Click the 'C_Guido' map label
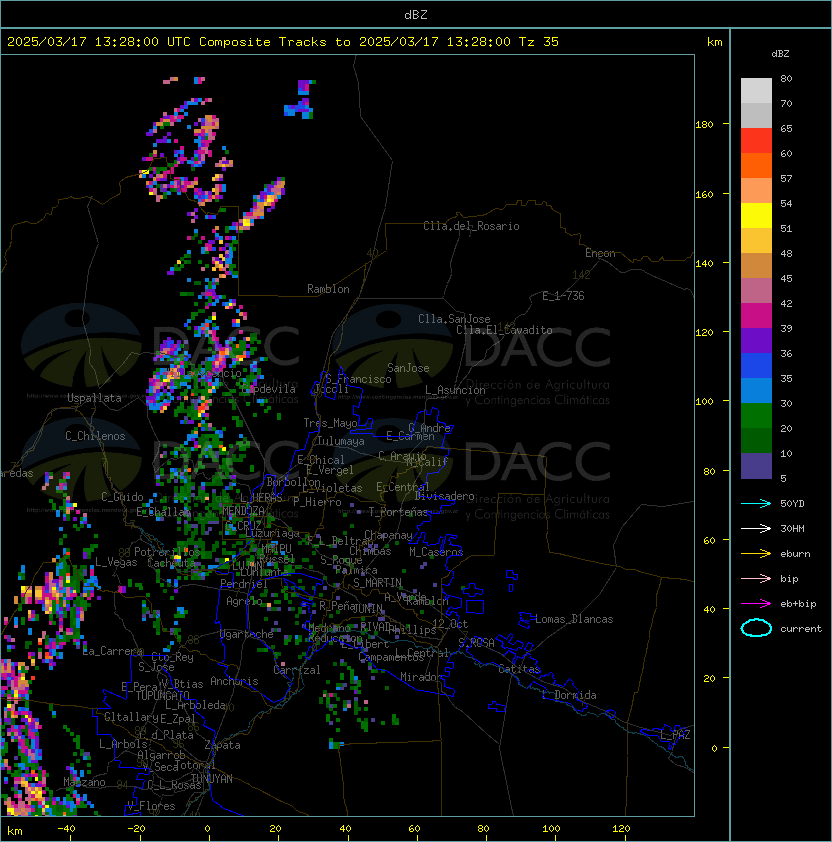 tap(122, 497)
